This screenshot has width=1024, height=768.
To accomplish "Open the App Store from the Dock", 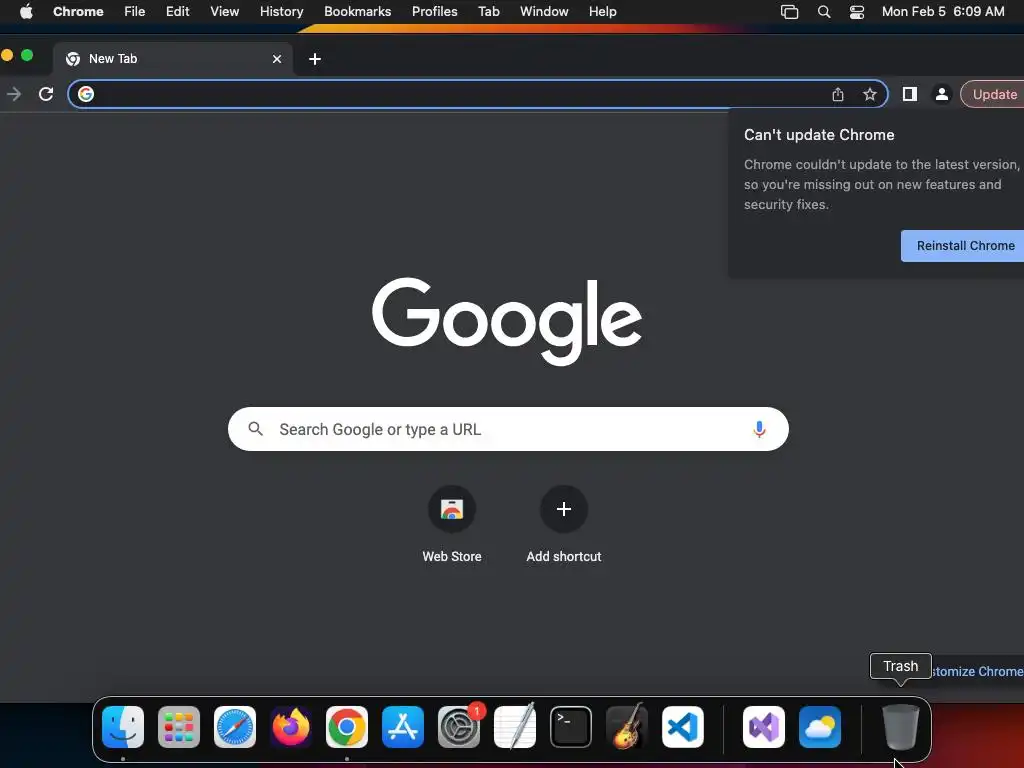I will [x=403, y=727].
